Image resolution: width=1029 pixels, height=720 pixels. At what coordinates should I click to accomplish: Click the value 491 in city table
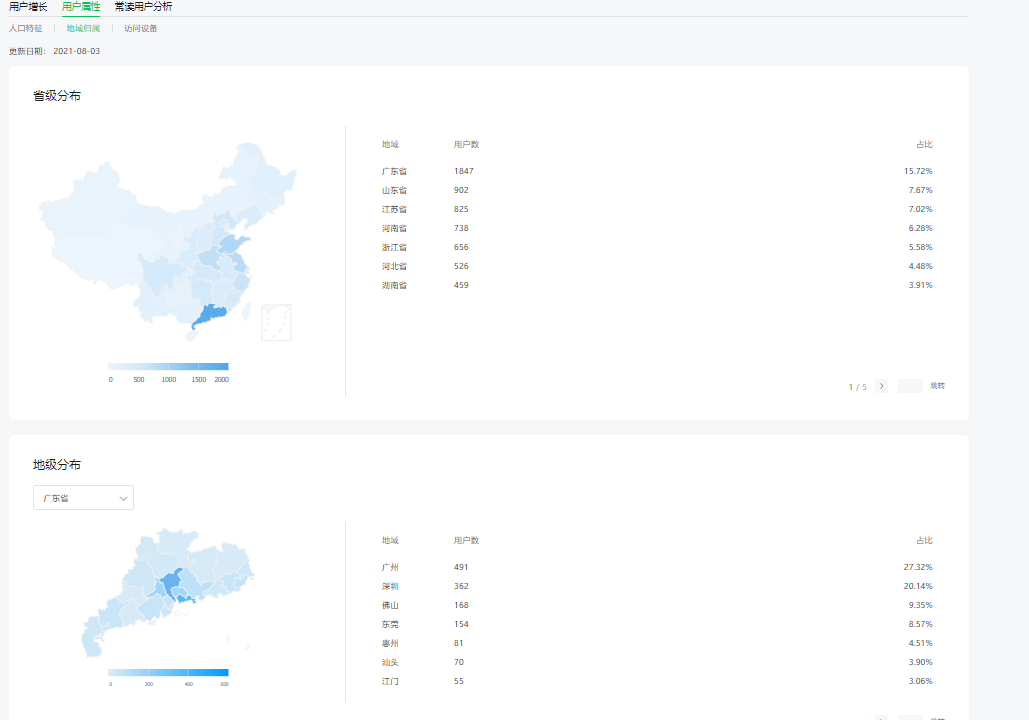coord(461,567)
